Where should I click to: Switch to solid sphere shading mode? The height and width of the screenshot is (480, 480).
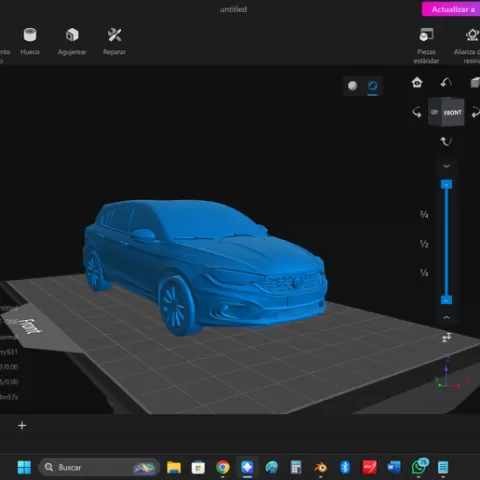[x=353, y=86]
